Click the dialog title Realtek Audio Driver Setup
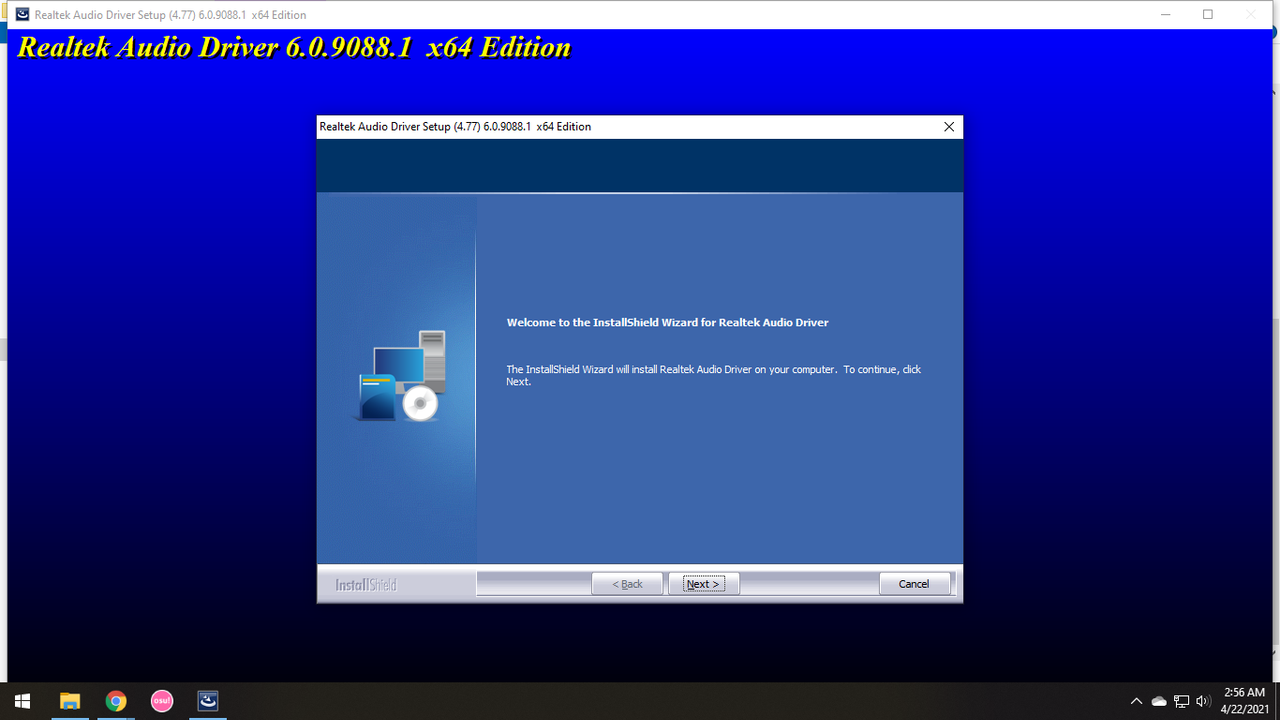 point(455,127)
